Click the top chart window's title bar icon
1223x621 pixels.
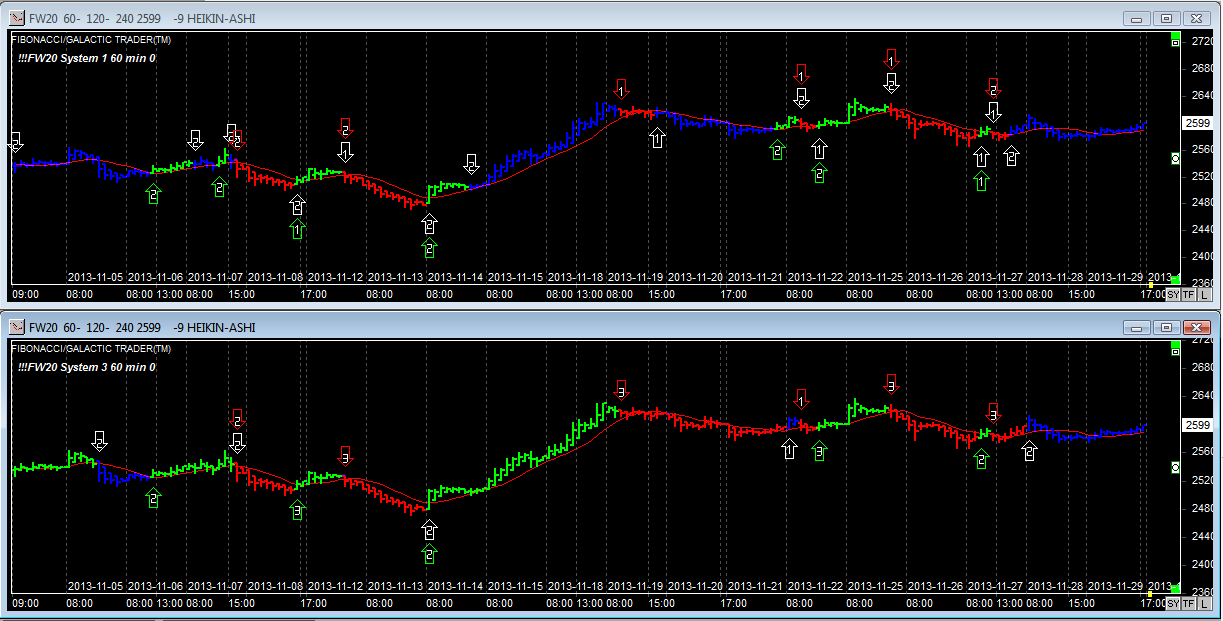17,18
